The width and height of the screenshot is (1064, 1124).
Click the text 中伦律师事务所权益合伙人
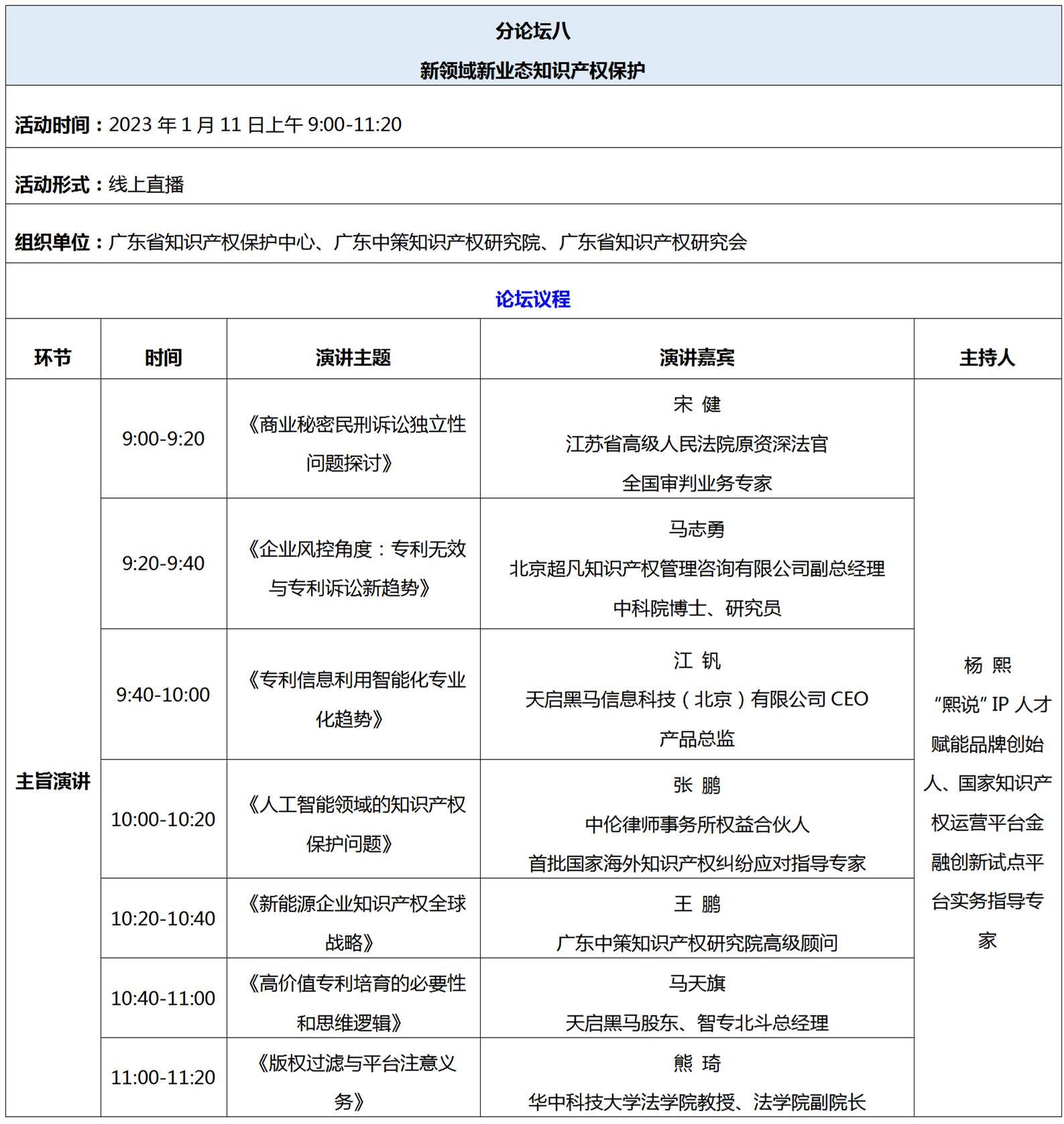tap(697, 824)
